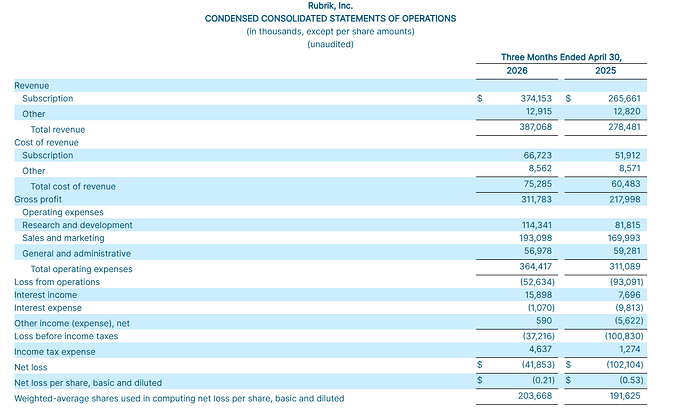Select the 'Cost of revenue' label
690x409 pixels.
pos(46,142)
